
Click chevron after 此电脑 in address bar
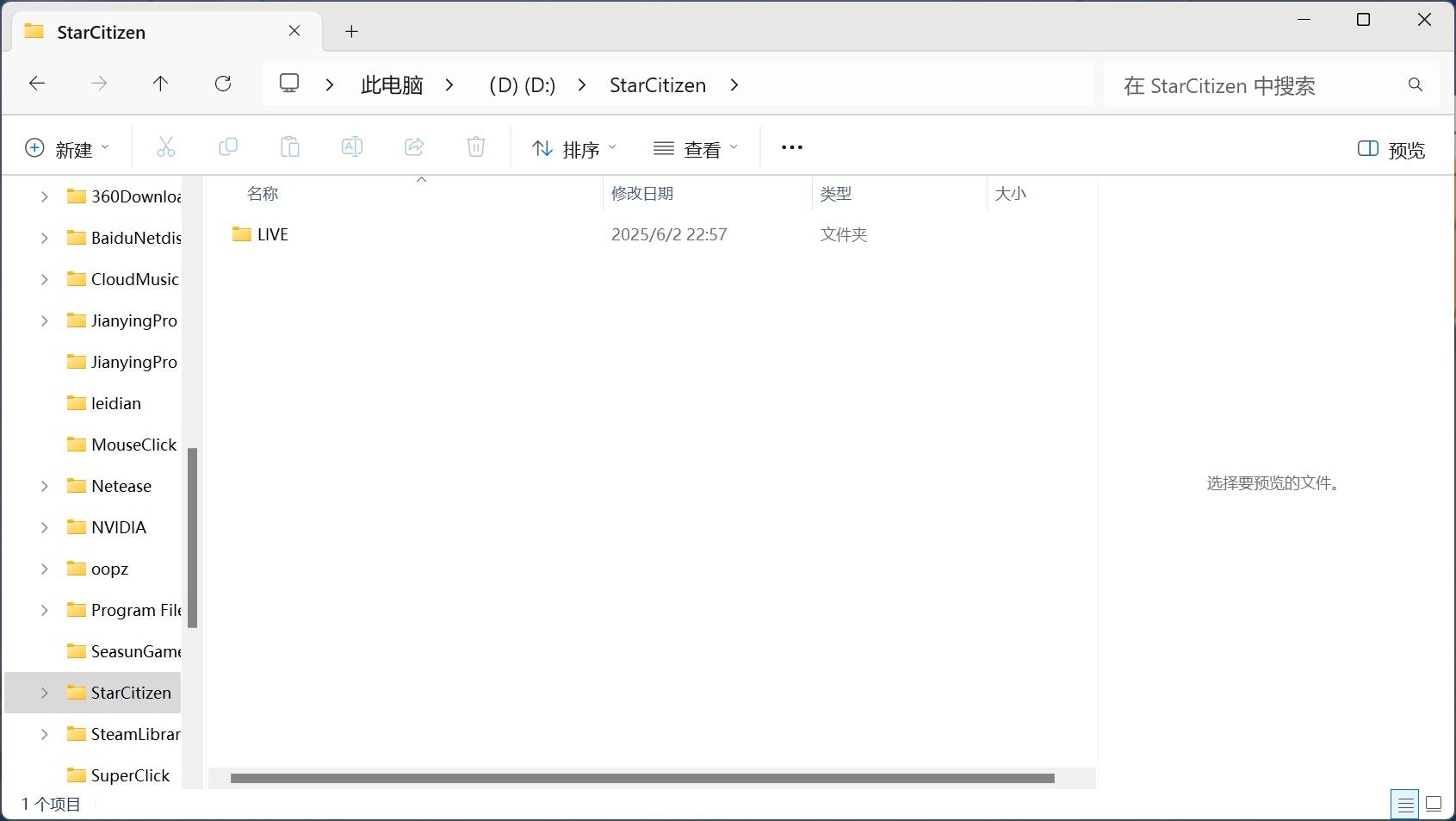coord(449,84)
